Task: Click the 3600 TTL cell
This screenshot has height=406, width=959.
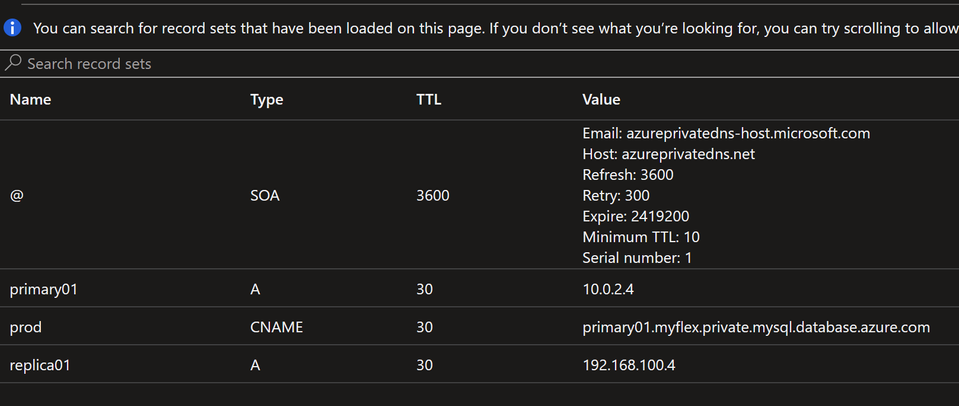Action: point(433,196)
